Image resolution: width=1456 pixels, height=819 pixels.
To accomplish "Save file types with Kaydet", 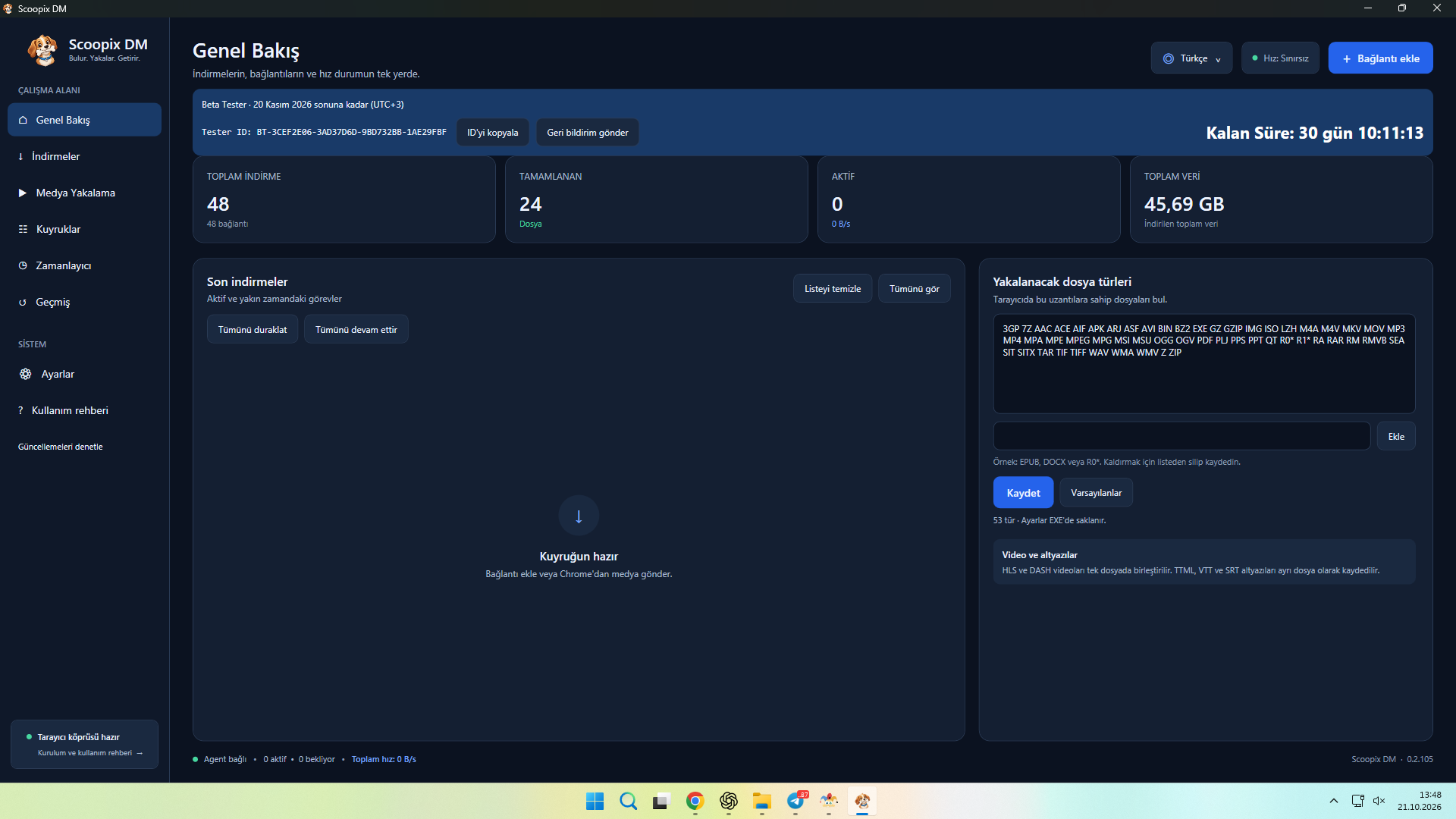I will point(1023,492).
